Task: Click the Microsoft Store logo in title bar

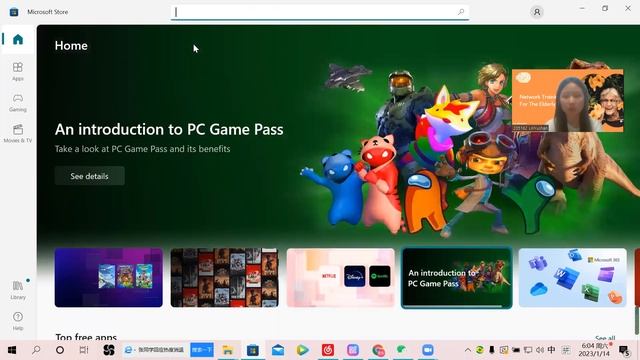Action: coord(14,12)
